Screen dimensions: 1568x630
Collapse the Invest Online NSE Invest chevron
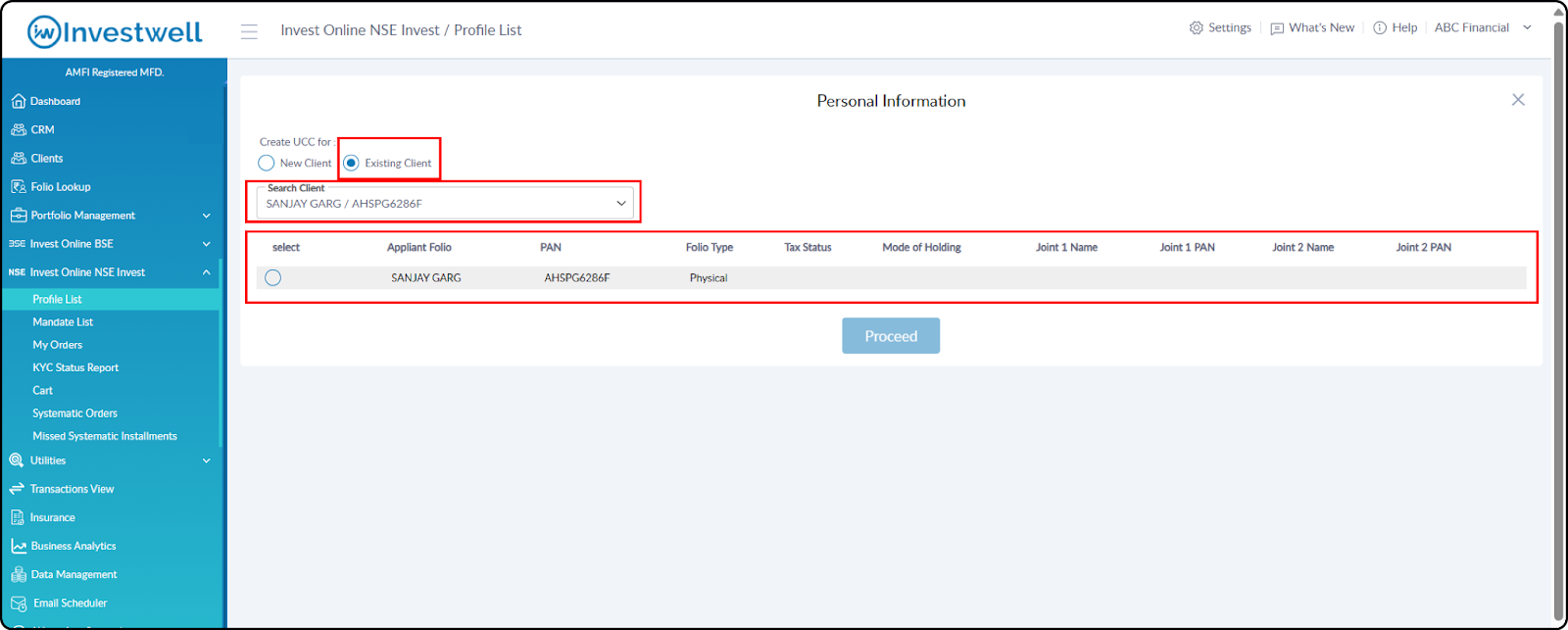click(207, 272)
